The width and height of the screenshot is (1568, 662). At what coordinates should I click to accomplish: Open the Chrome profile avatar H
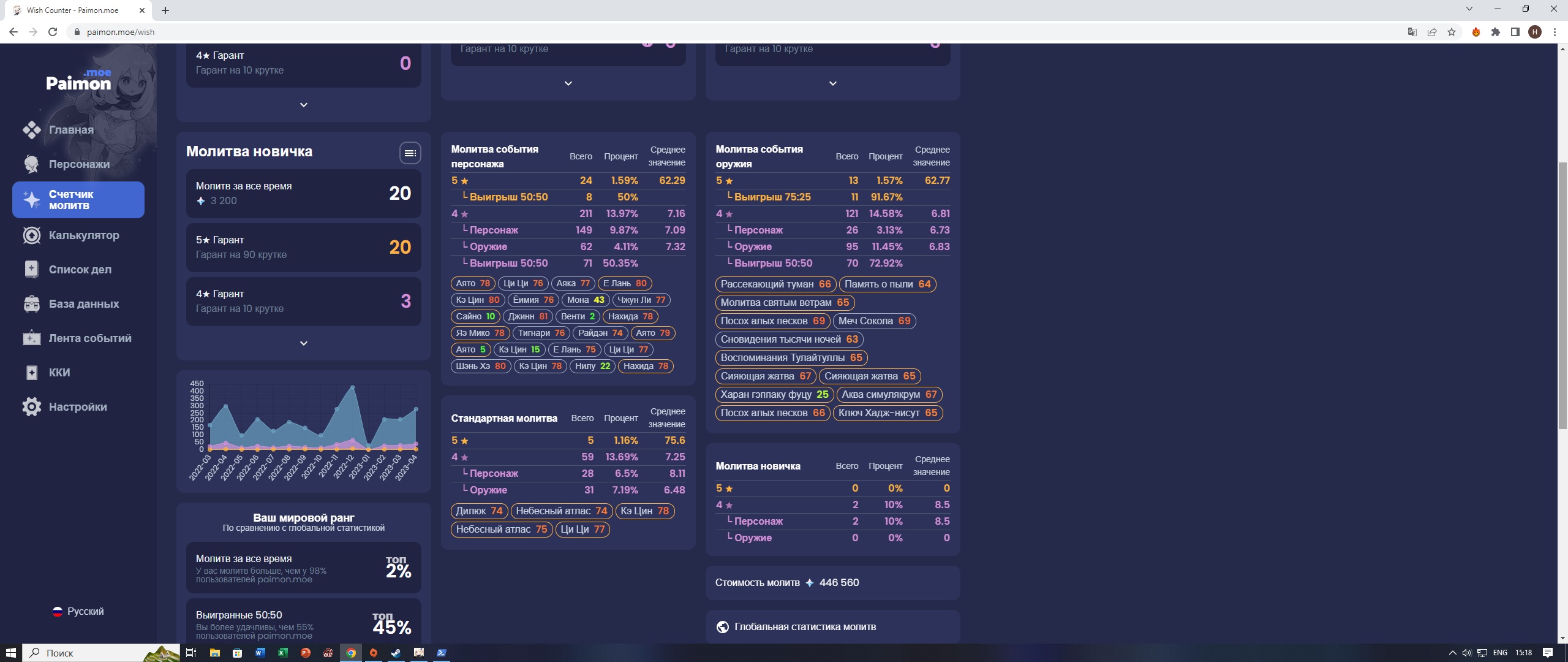[1535, 32]
